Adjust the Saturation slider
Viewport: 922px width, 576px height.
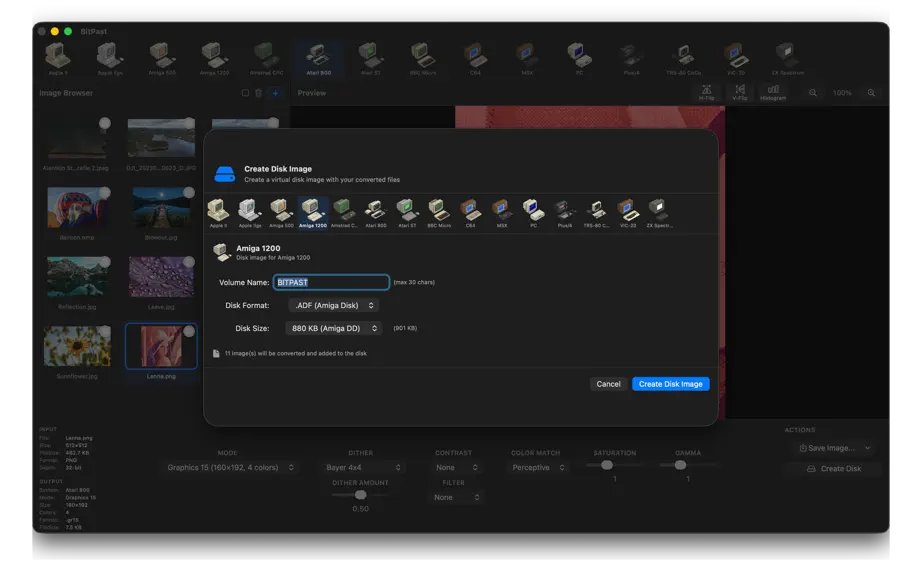[x=607, y=466]
